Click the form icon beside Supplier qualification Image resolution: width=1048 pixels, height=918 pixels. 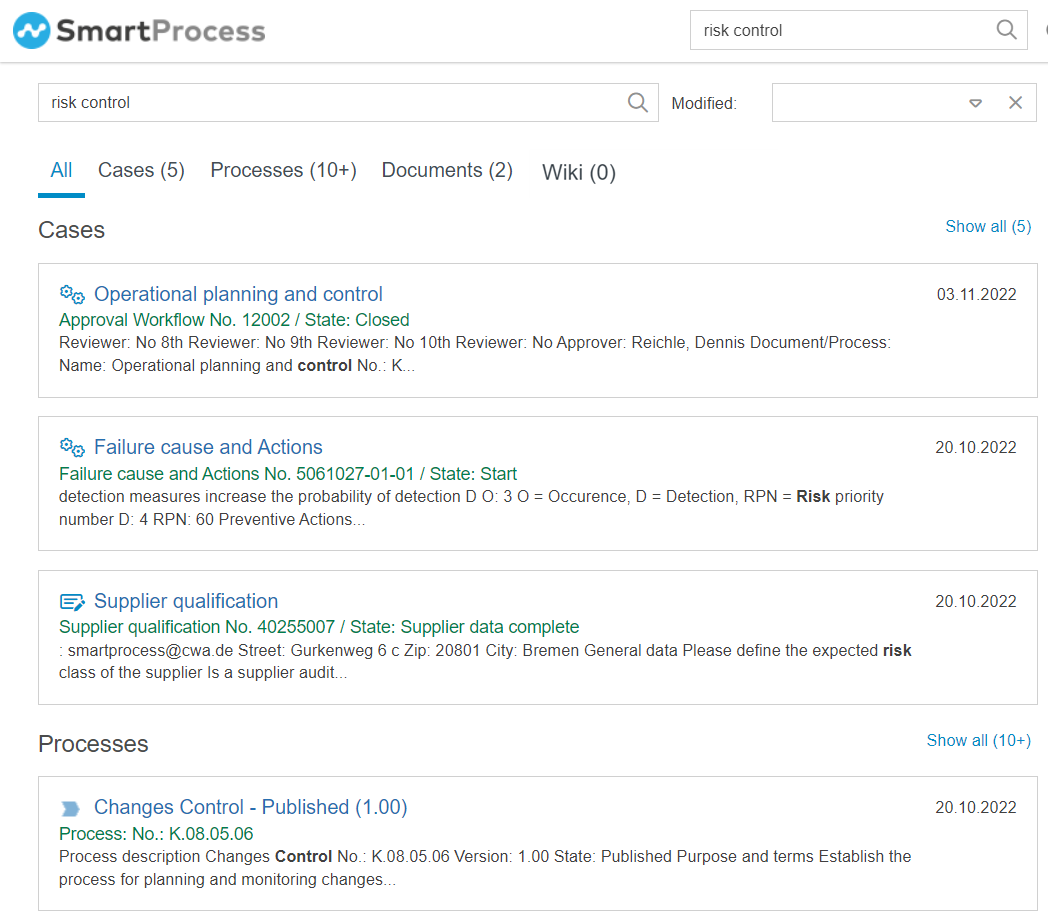tap(72, 601)
